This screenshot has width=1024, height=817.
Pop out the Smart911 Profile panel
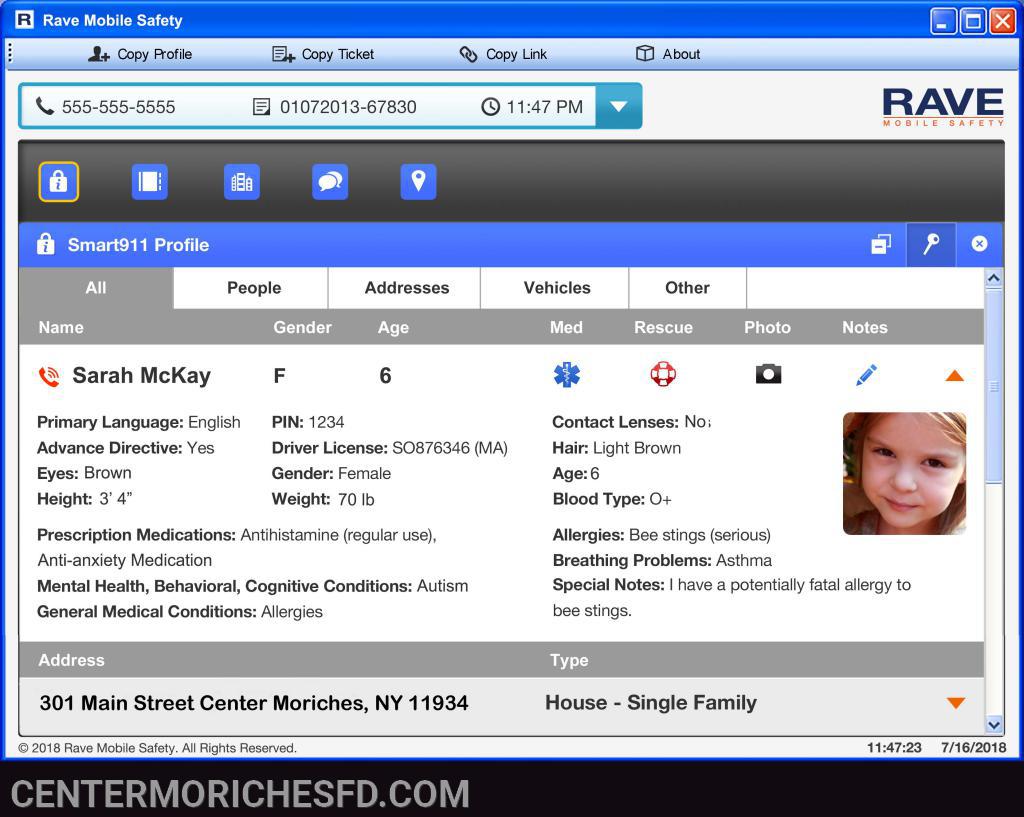tap(881, 244)
